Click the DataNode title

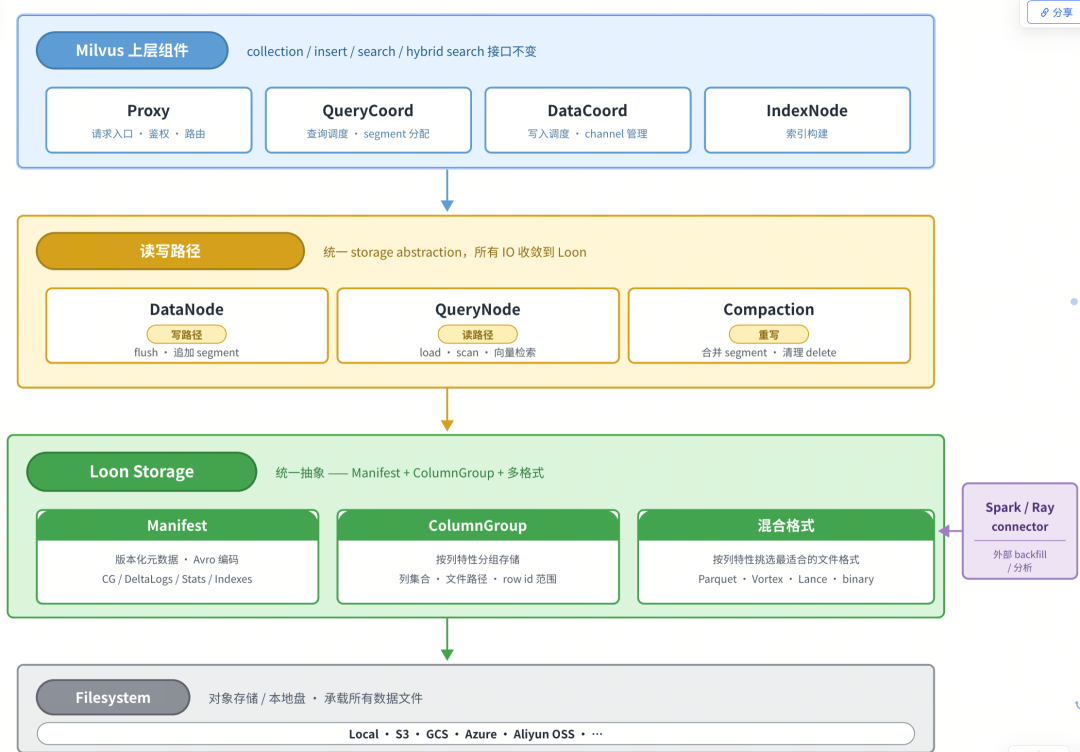[x=187, y=310]
